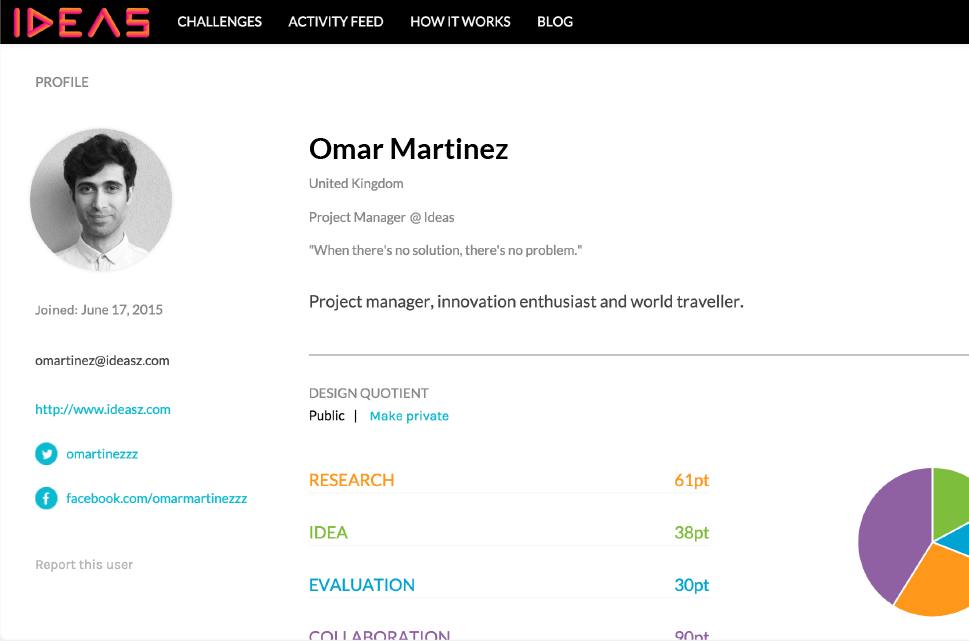Open Omar Martinez's profile photo
Screen dimensions: 969x641
(100, 199)
